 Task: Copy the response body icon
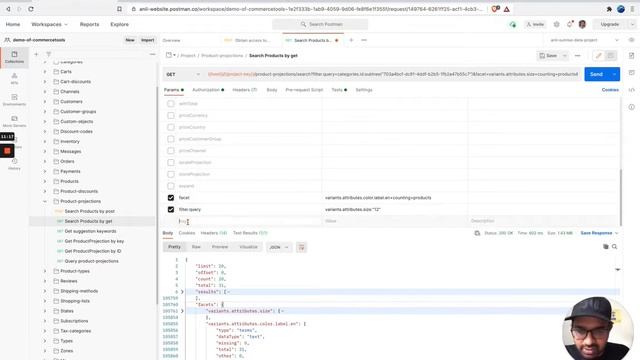[x=606, y=247]
